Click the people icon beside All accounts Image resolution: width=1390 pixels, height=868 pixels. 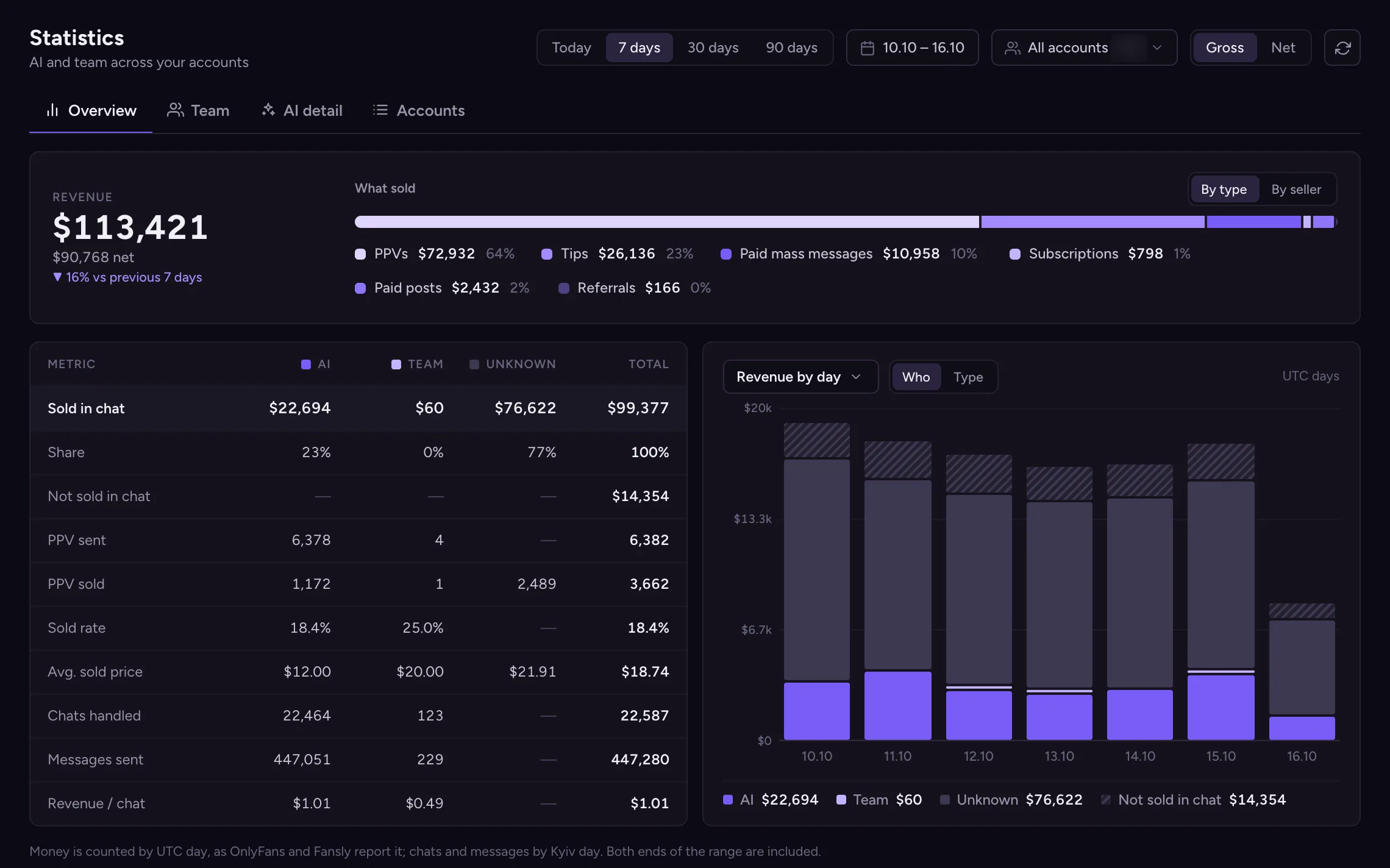[1013, 48]
